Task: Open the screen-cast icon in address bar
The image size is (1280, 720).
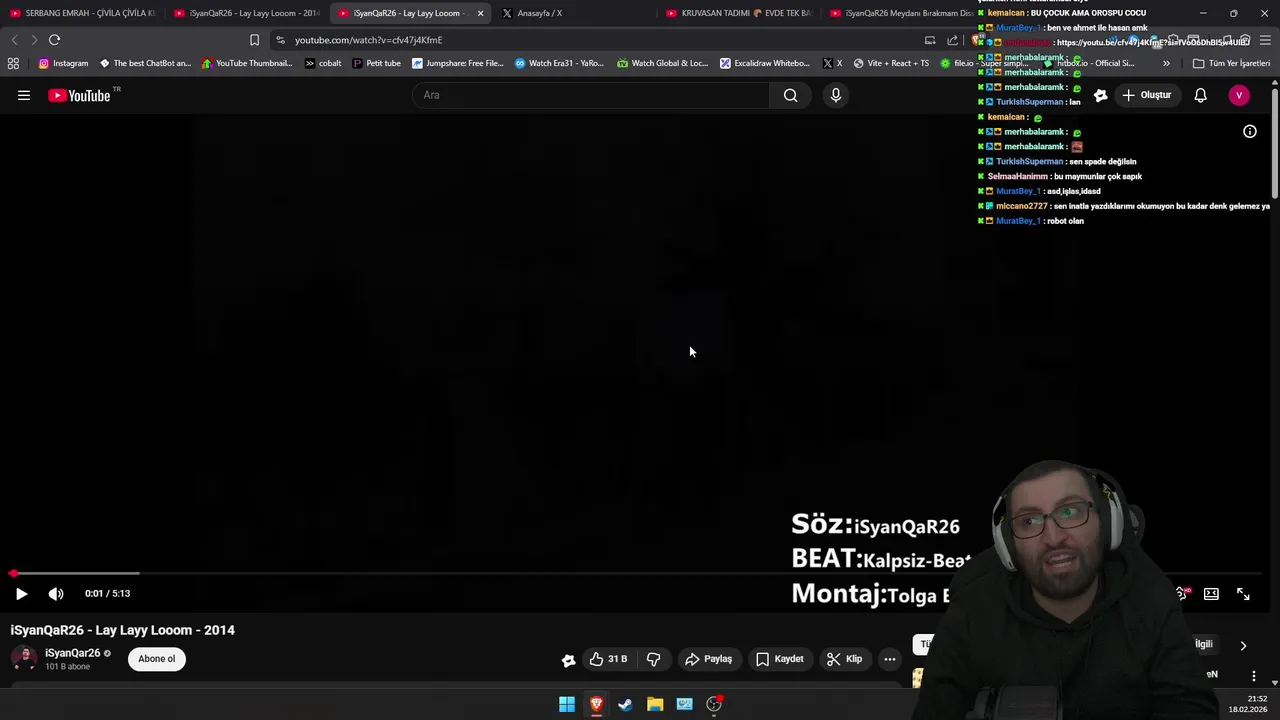Action: pyautogui.click(x=930, y=40)
